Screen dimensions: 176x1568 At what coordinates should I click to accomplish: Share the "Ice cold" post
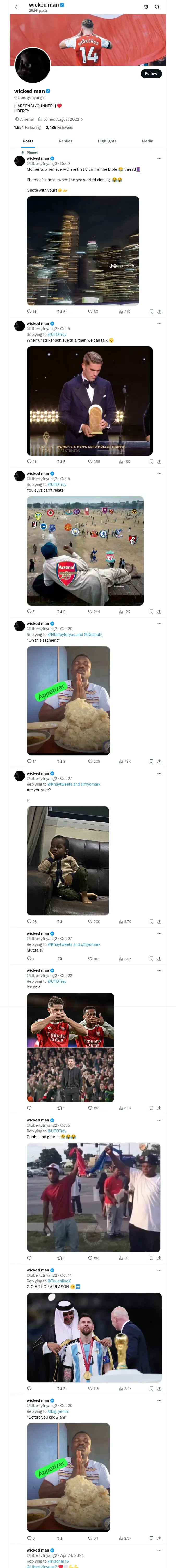click(159, 1108)
